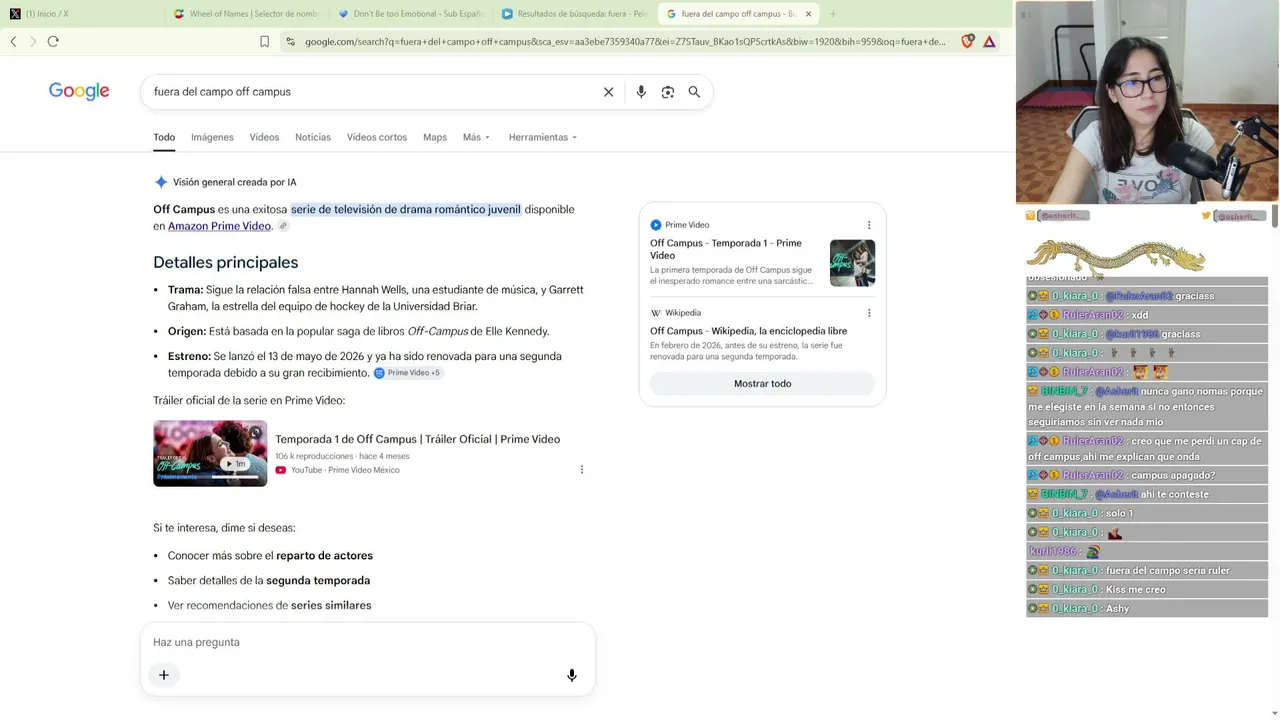
Task: Click the 'series similares' suggestion text
Action: (x=331, y=605)
